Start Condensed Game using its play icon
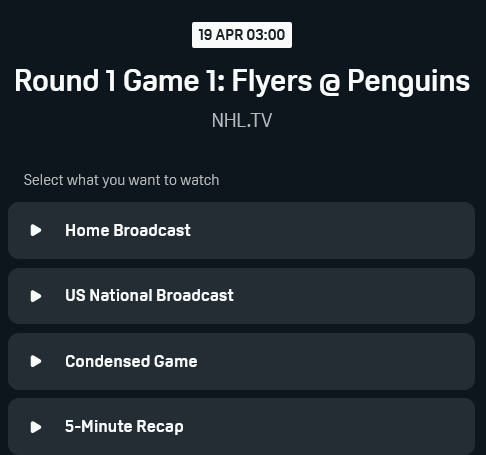486x455 pixels. pyautogui.click(x=36, y=361)
